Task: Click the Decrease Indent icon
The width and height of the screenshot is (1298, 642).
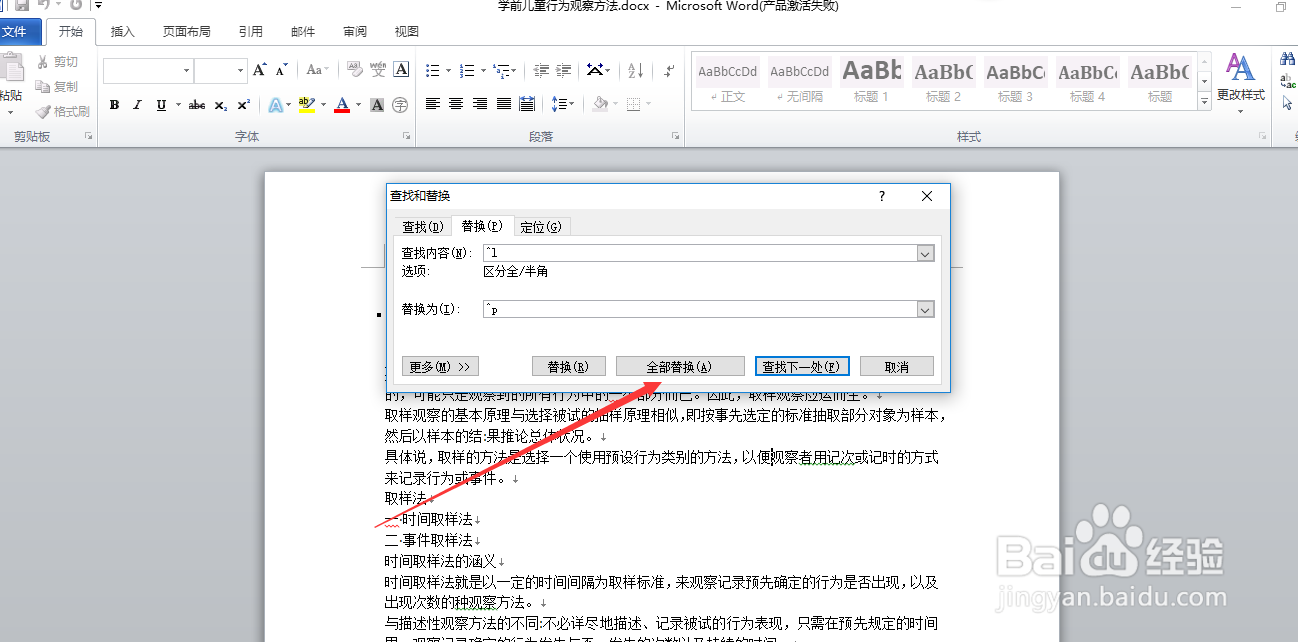Action: tap(541, 70)
